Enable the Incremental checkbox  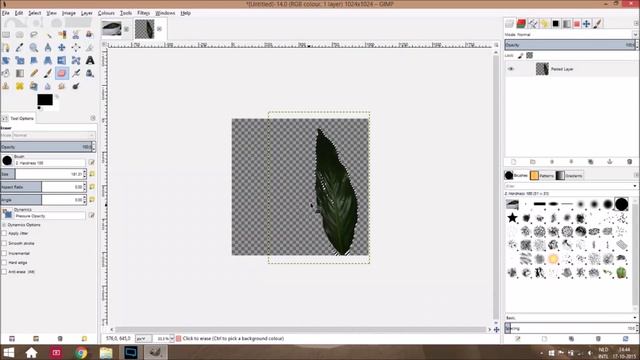[4, 253]
